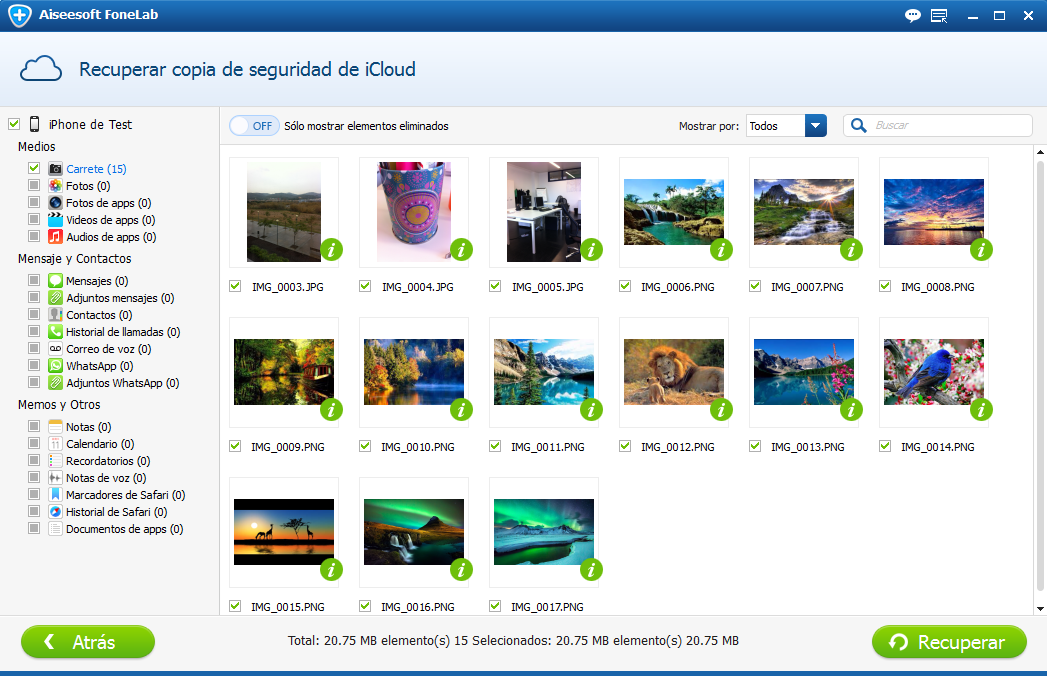The height and width of the screenshot is (676, 1047).
Task: Open the IMG_0009.PNG autumn thumbnail
Action: (284, 371)
